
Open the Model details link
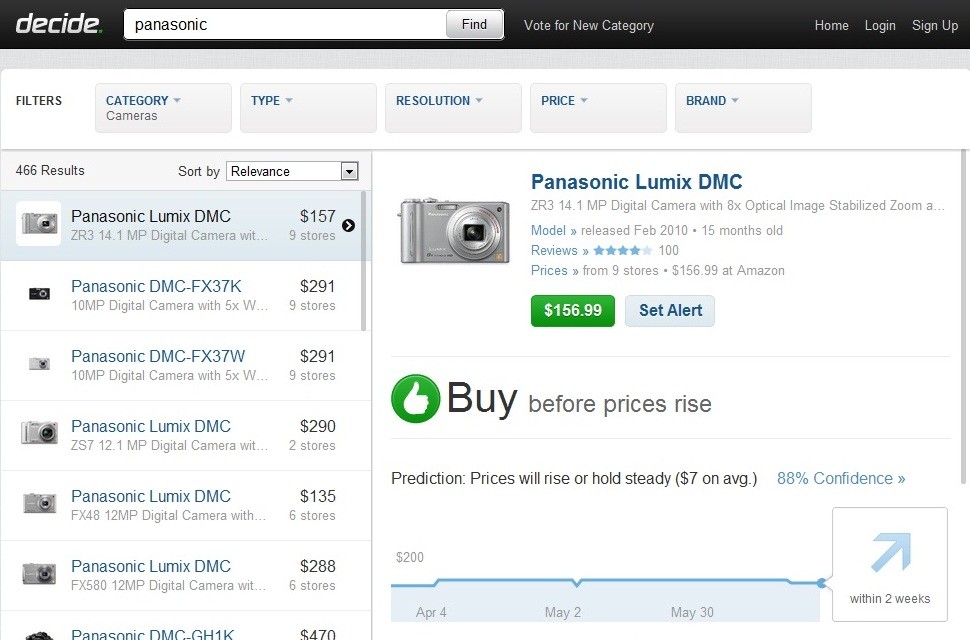[554, 231]
